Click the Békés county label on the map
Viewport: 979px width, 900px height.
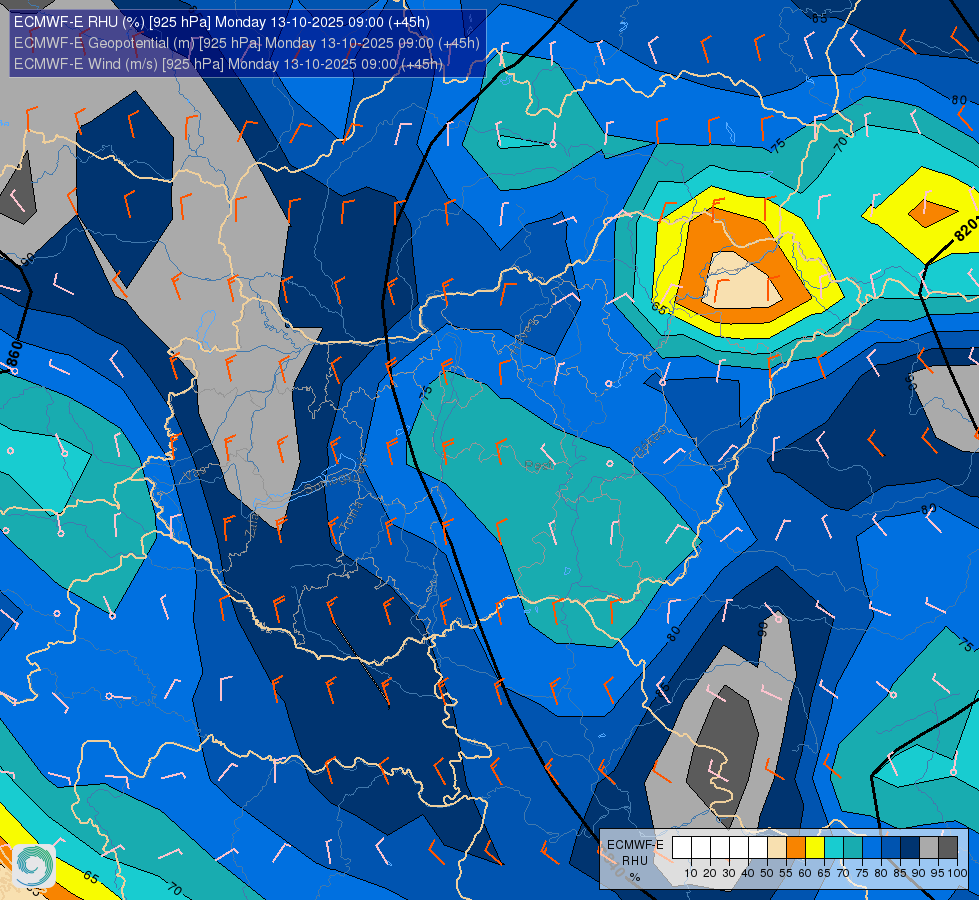tap(650, 443)
